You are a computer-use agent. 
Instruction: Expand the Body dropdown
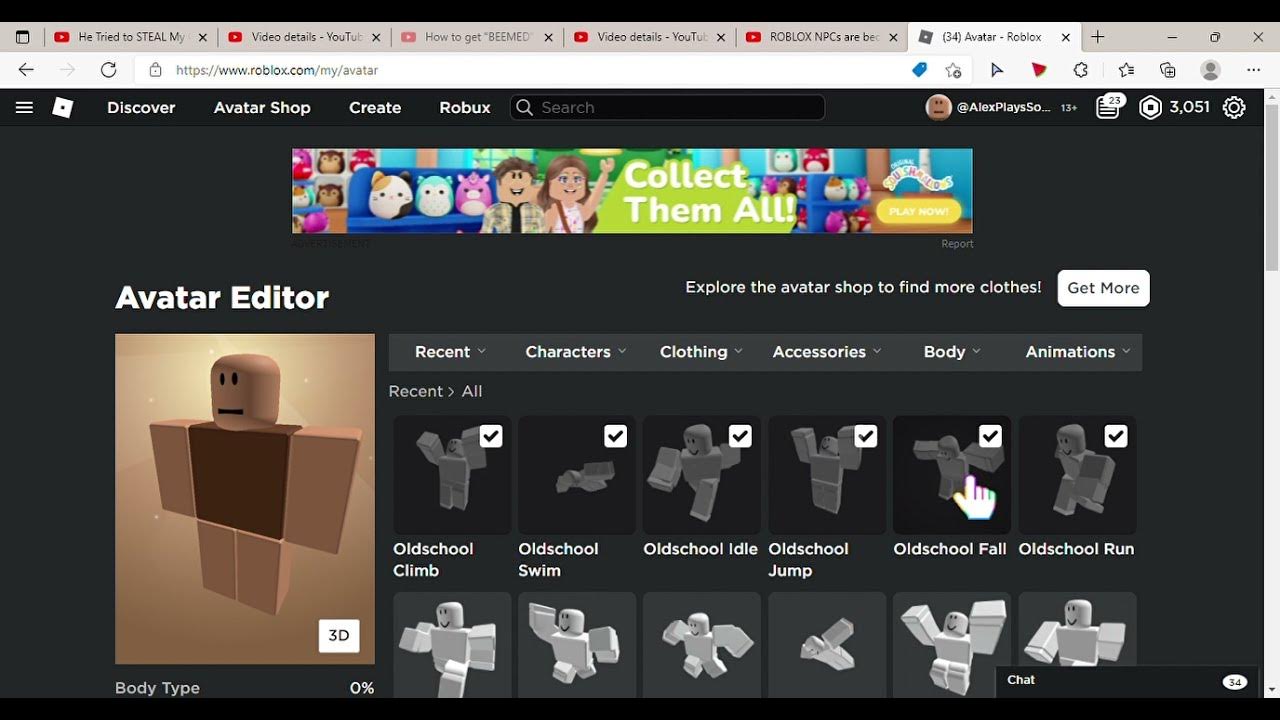click(x=952, y=352)
